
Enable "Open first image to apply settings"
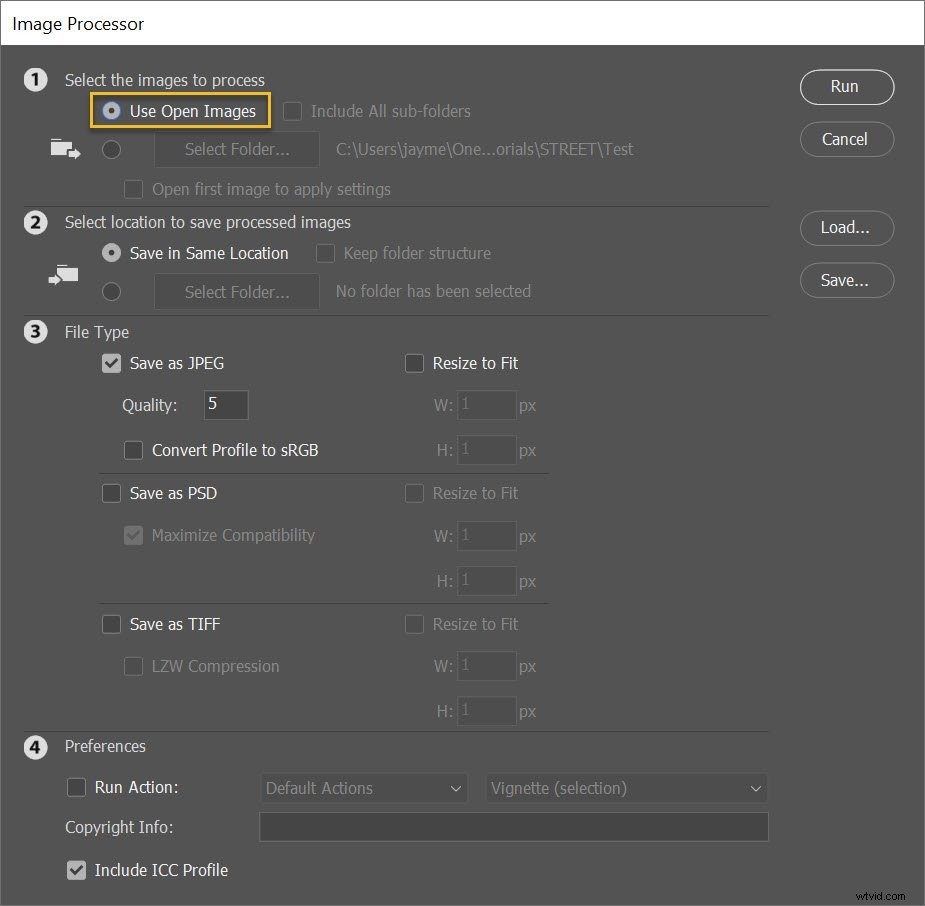coord(133,189)
